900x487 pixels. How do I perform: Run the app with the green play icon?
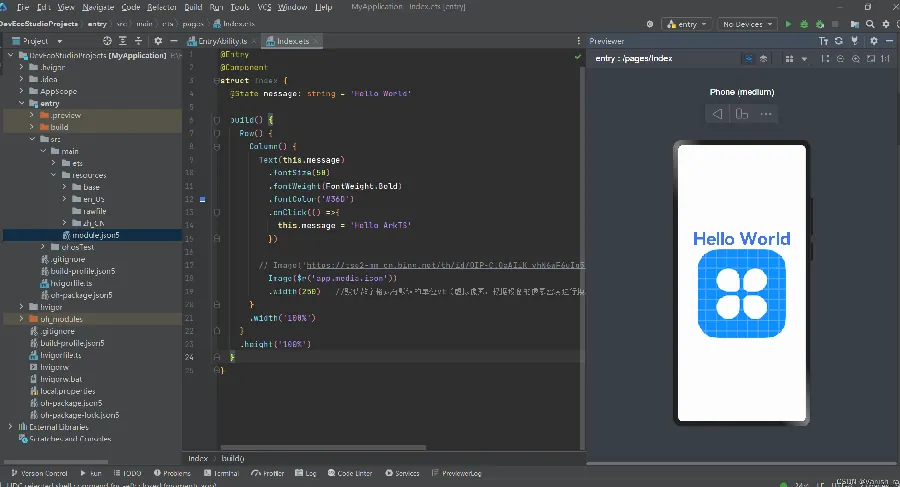point(788,24)
